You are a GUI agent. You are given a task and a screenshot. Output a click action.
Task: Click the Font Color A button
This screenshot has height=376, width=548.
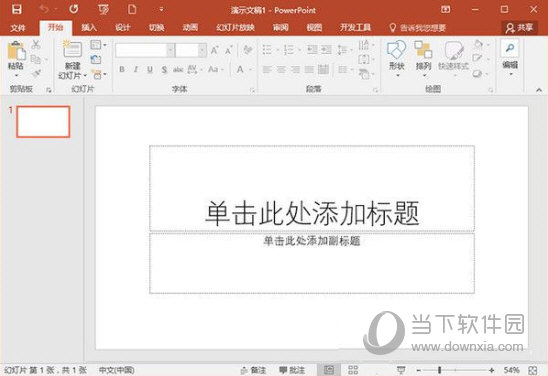coord(240,69)
